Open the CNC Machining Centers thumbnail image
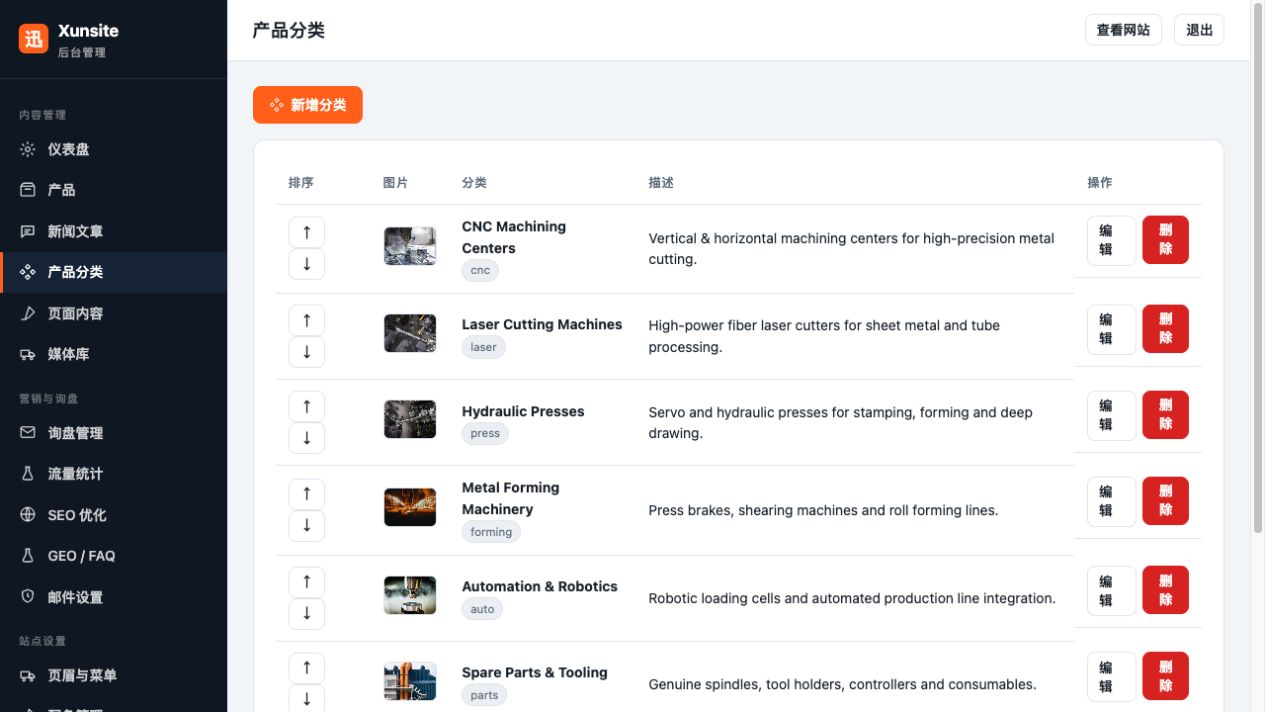The image size is (1265, 712). [x=410, y=246]
